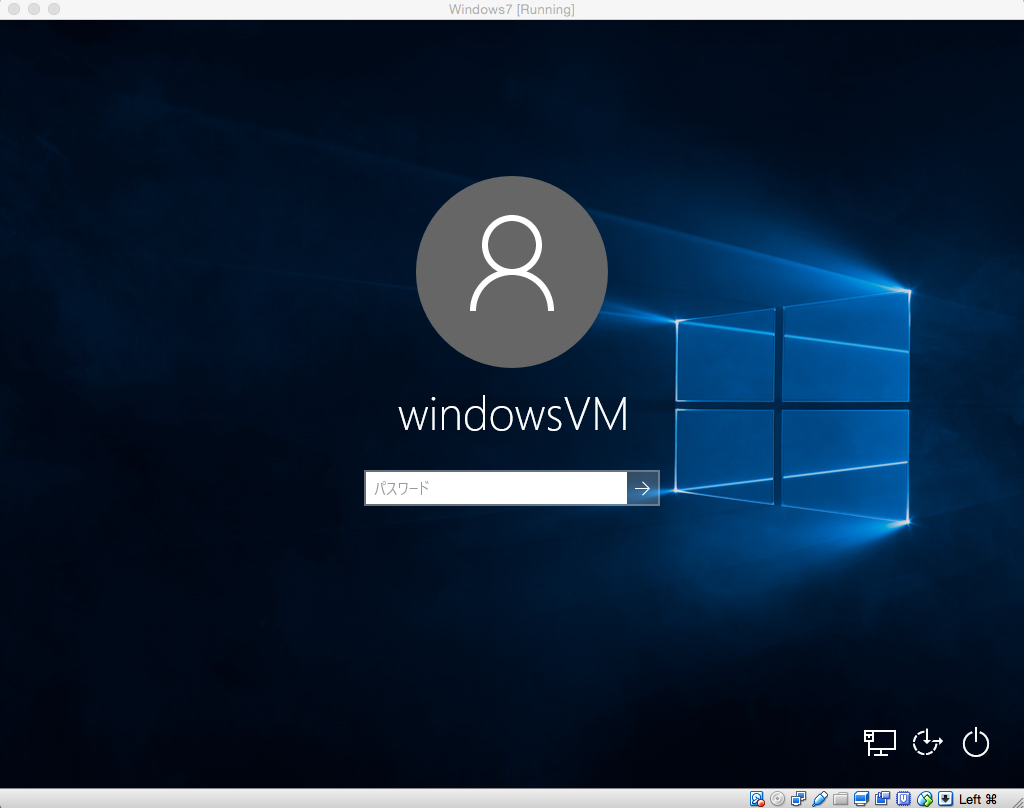Submit password with the arrow button
Image resolution: width=1024 pixels, height=808 pixels.
point(643,488)
